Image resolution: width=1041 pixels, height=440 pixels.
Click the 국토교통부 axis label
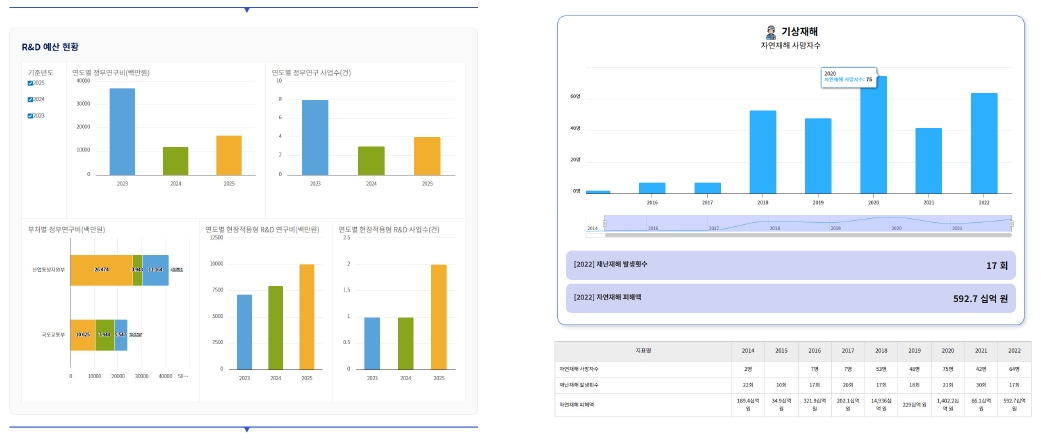53,334
